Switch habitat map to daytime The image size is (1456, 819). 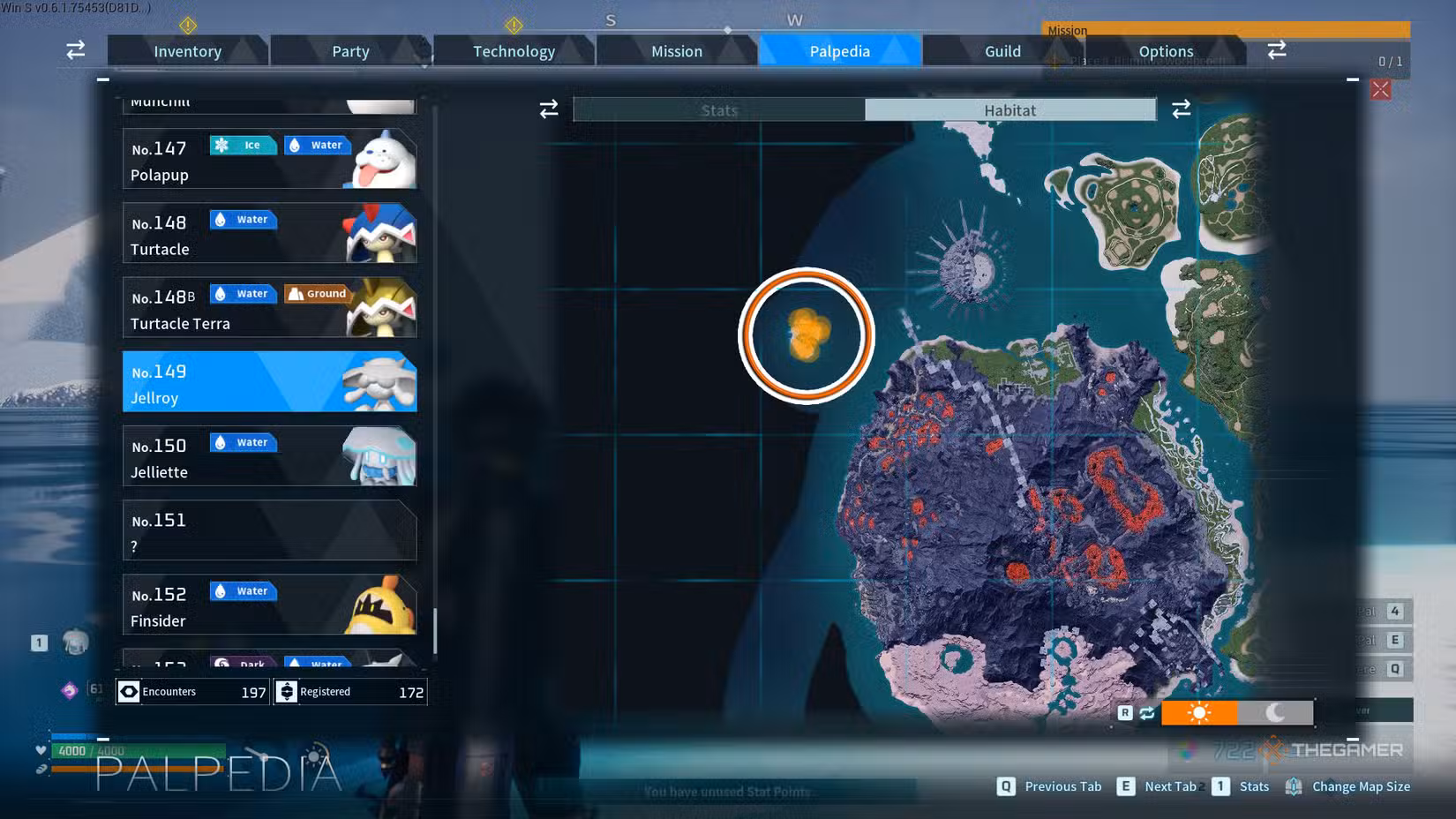1199,712
